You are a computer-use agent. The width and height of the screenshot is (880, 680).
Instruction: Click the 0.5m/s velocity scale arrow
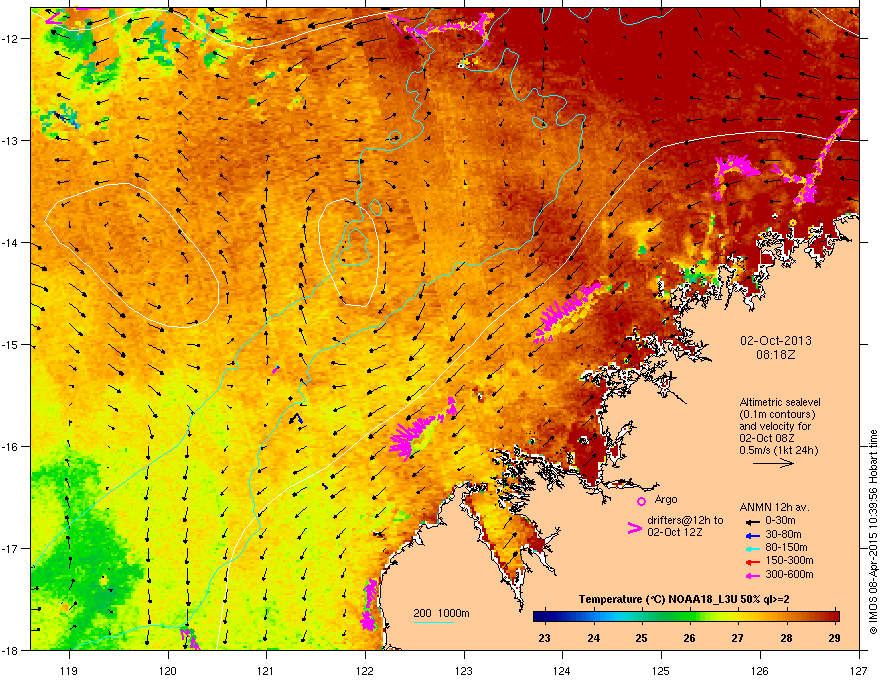[773, 463]
